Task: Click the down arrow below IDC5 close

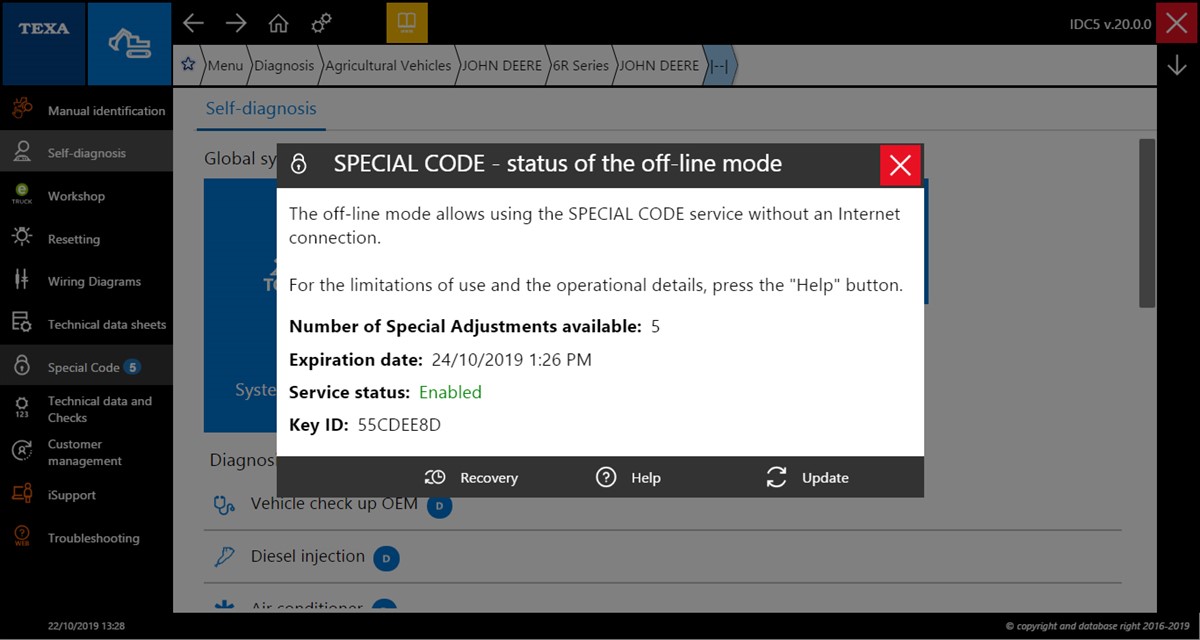Action: (x=1176, y=65)
